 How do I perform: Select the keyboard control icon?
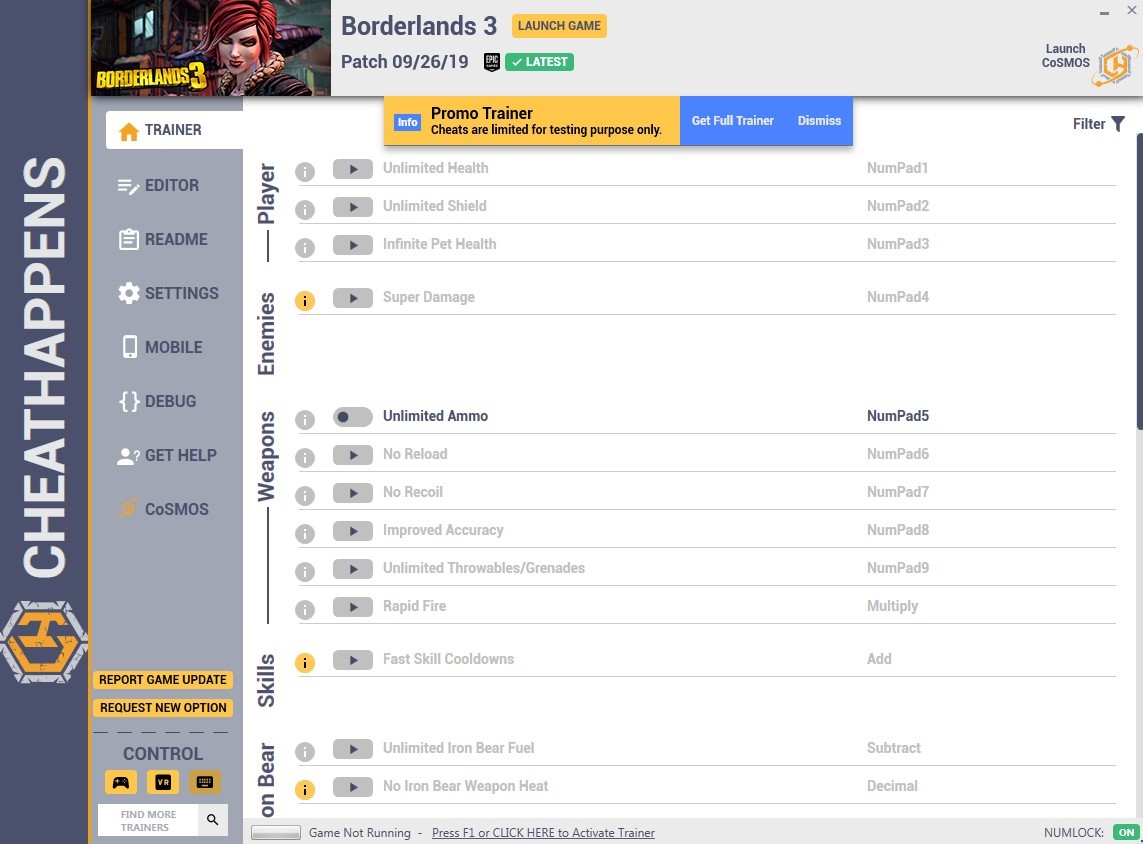tap(205, 782)
